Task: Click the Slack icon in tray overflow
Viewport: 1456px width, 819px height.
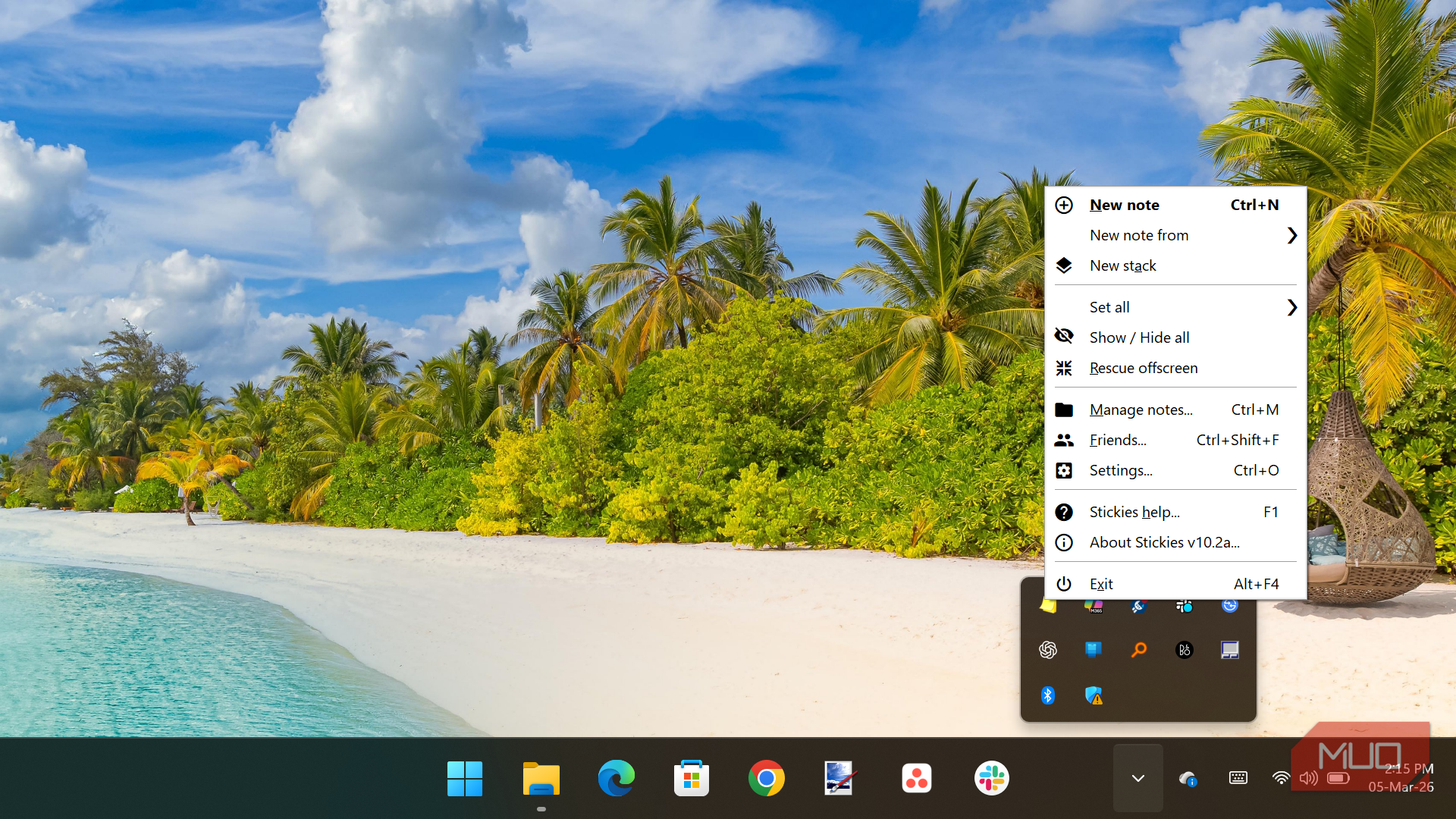Action: click(1185, 606)
